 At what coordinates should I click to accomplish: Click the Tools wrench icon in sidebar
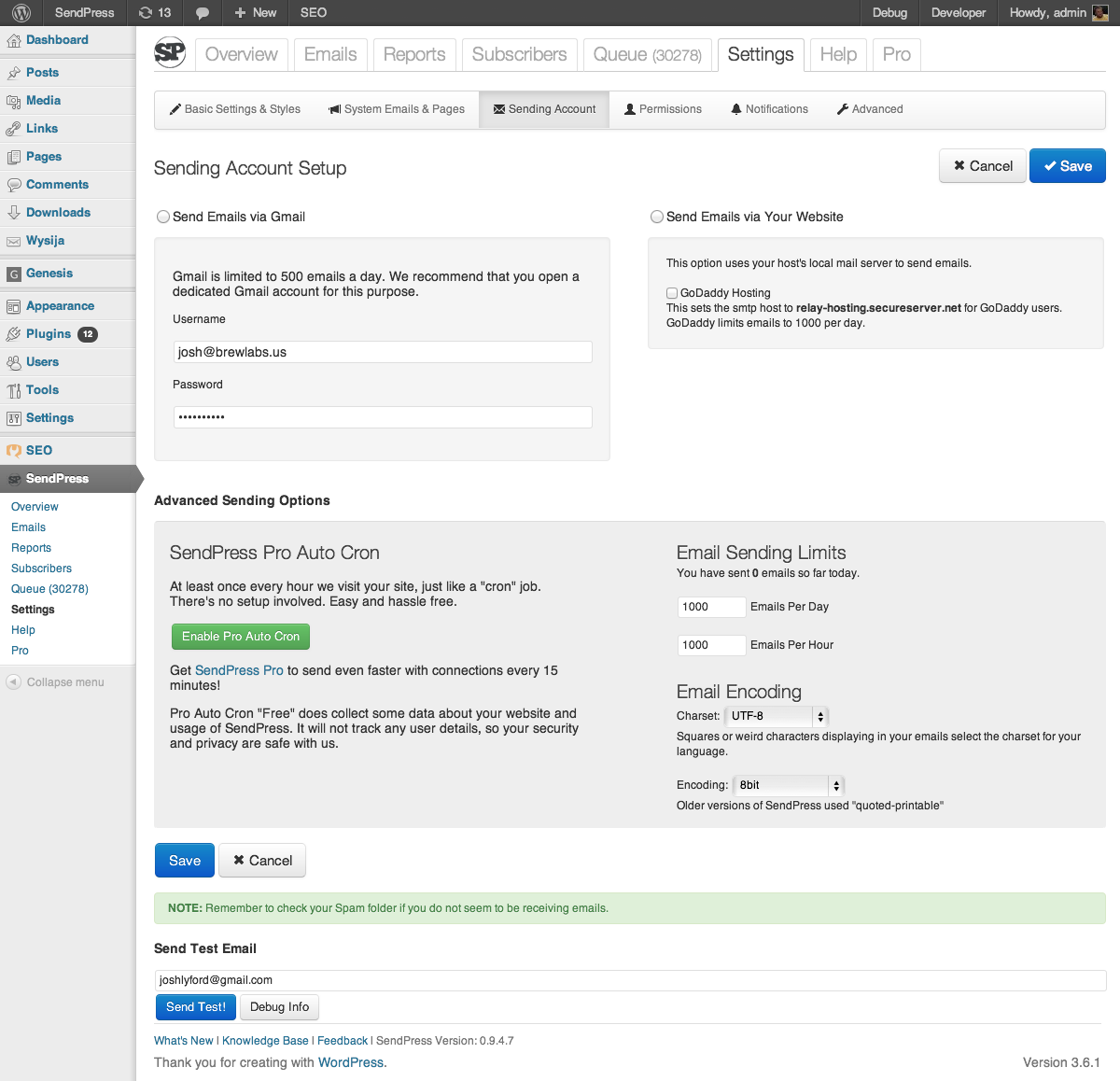coord(14,390)
